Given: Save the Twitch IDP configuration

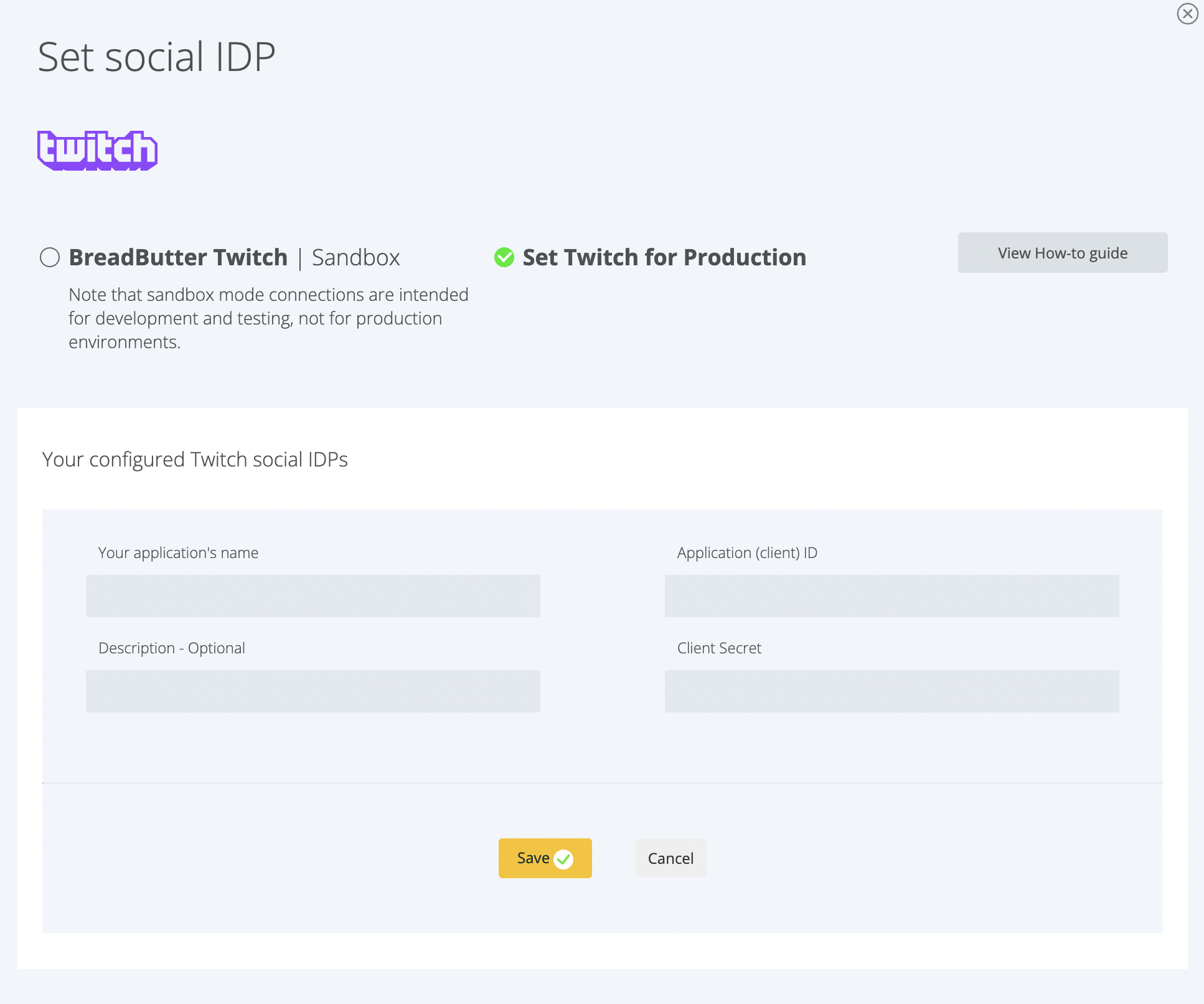Looking at the screenshot, I should 534,858.
